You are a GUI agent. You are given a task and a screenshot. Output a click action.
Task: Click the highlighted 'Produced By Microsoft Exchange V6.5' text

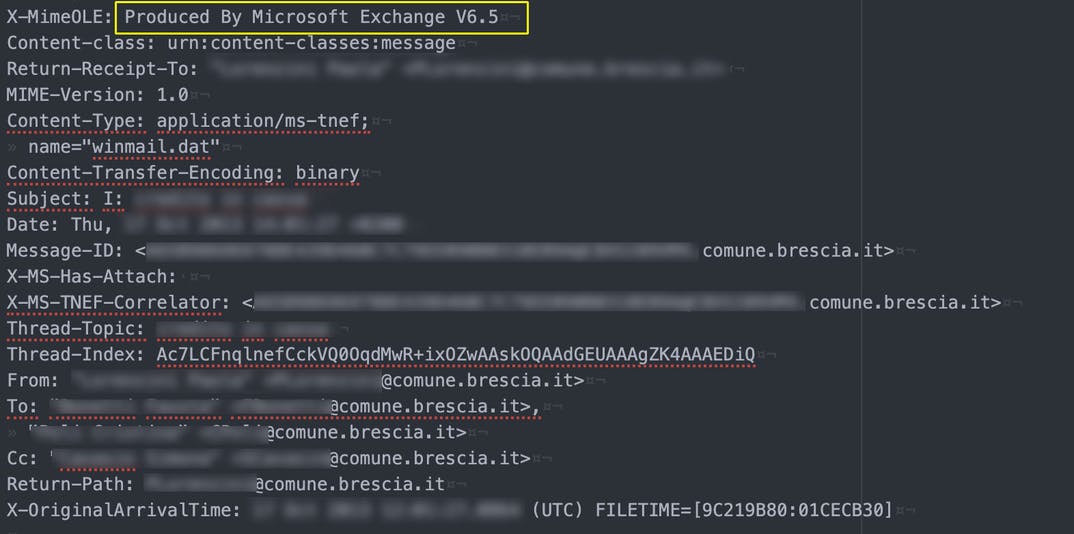pyautogui.click(x=312, y=18)
